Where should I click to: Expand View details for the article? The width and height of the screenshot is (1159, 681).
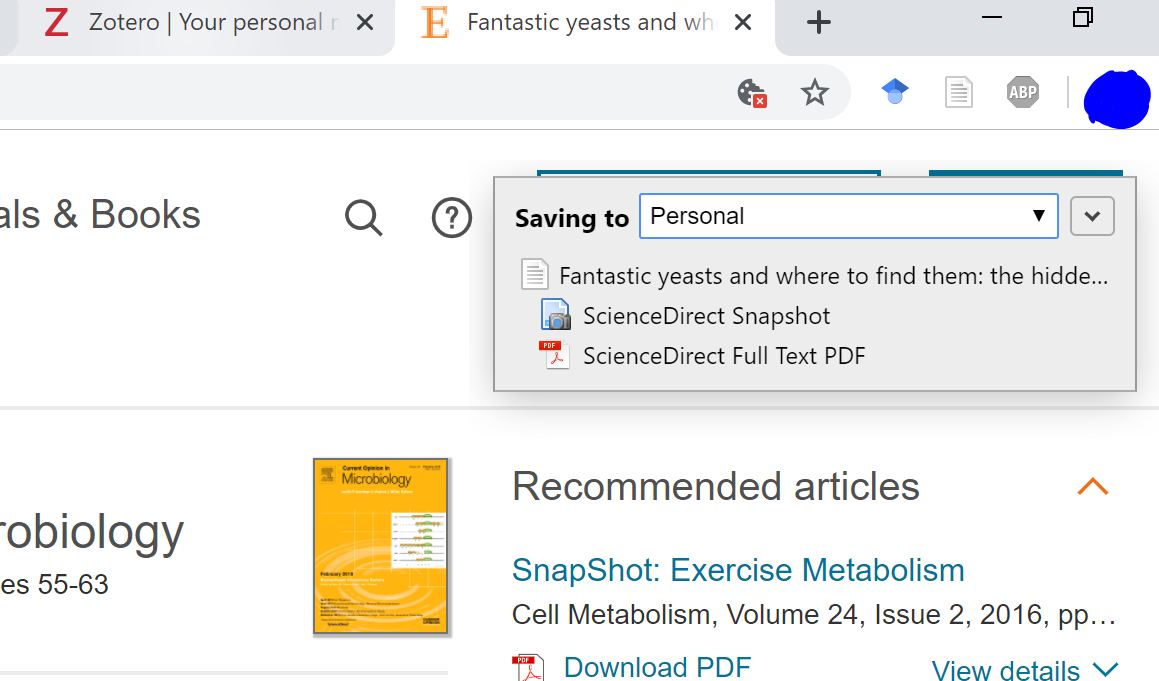[x=1024, y=670]
